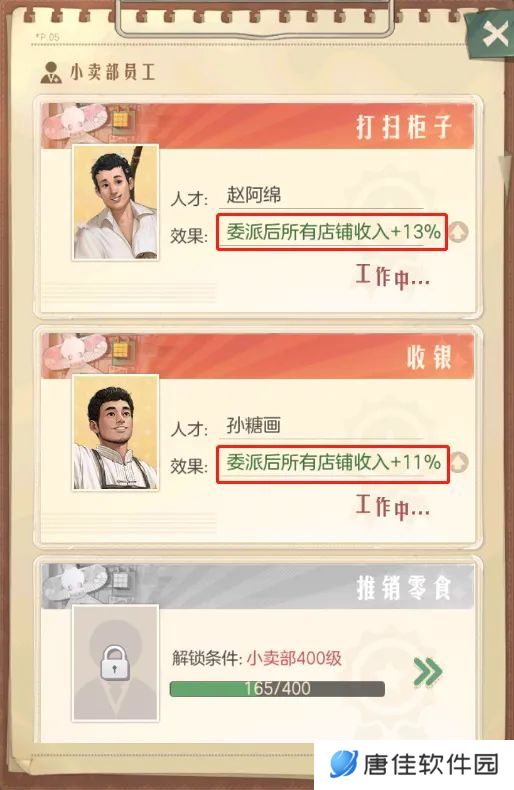Open the locked 推销零食 job header

[x=258, y=586]
